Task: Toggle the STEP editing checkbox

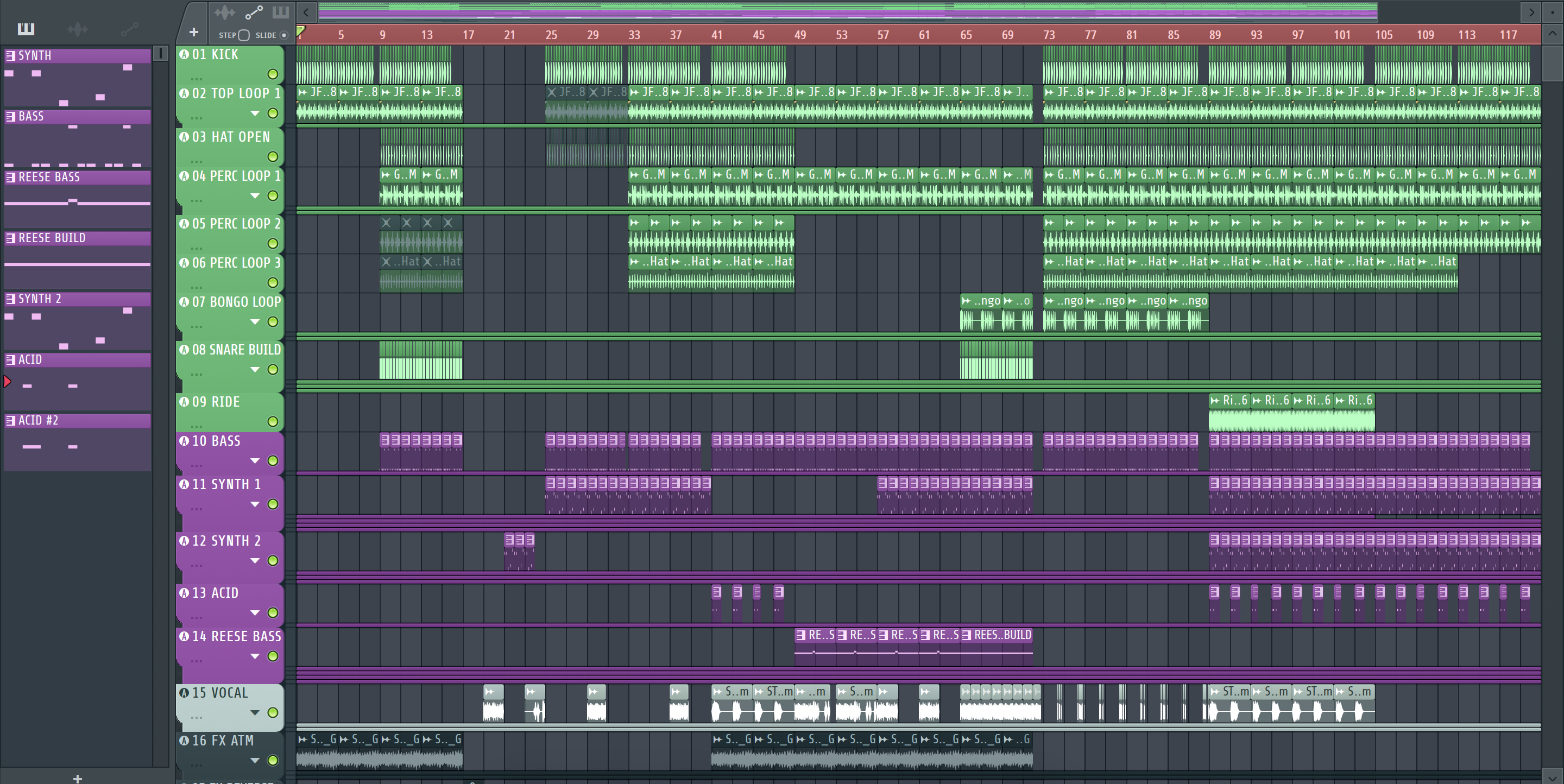Action: coord(244,35)
